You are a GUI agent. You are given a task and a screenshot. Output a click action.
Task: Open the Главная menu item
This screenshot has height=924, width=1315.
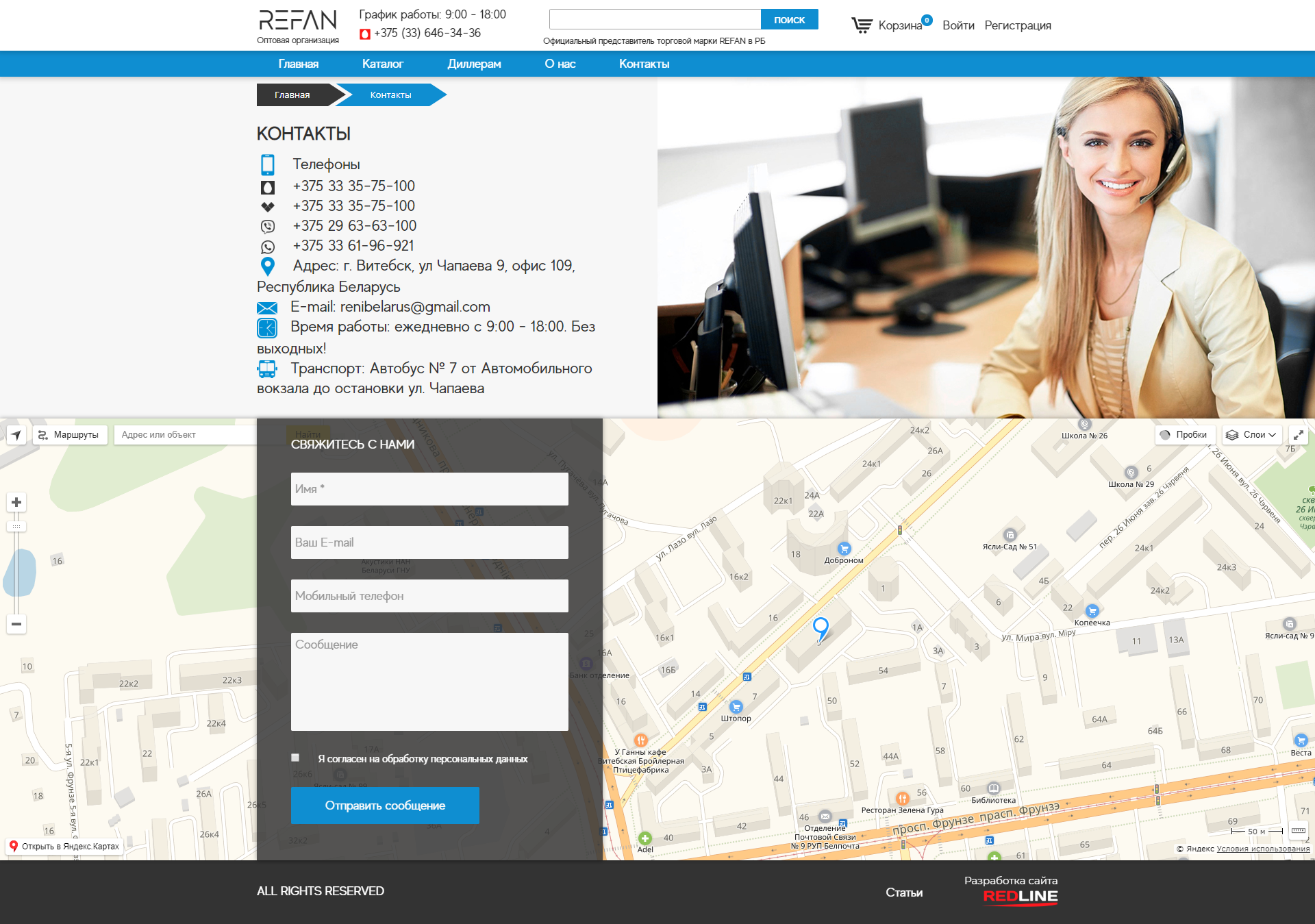[x=298, y=64]
